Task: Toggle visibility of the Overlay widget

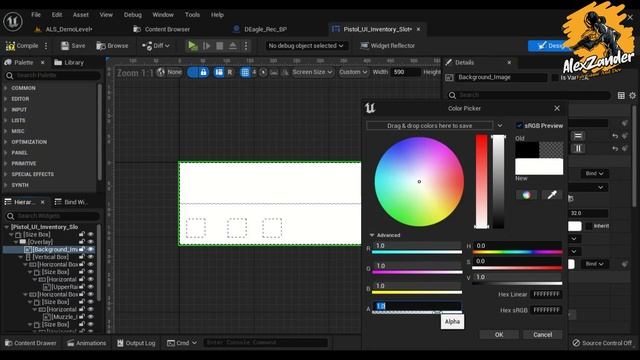Action: tap(91, 242)
